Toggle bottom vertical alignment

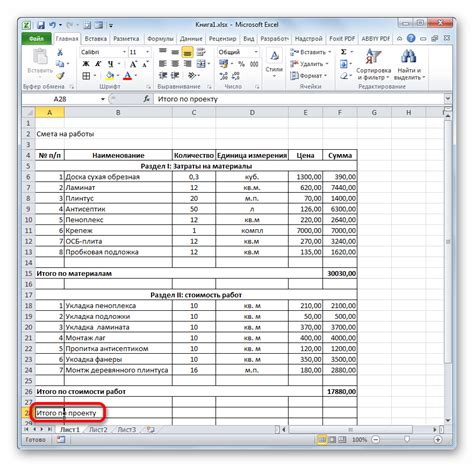coord(187,52)
